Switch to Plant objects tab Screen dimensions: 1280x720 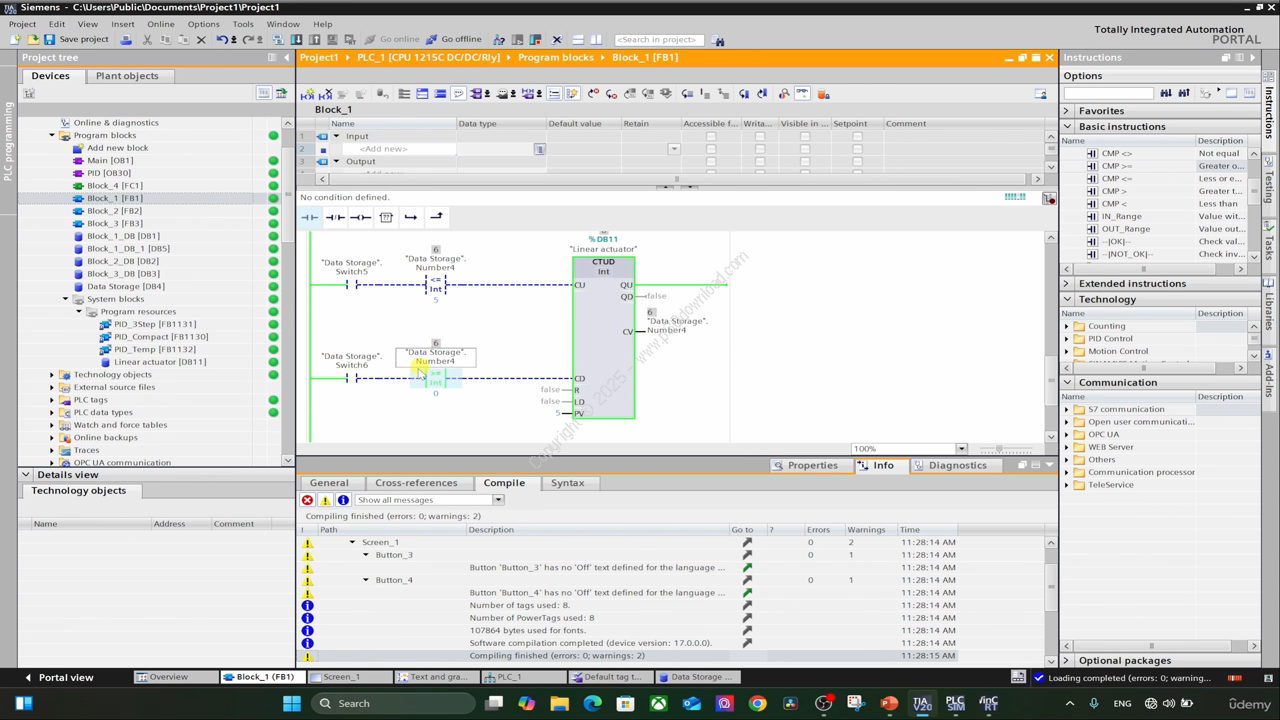[x=127, y=76]
